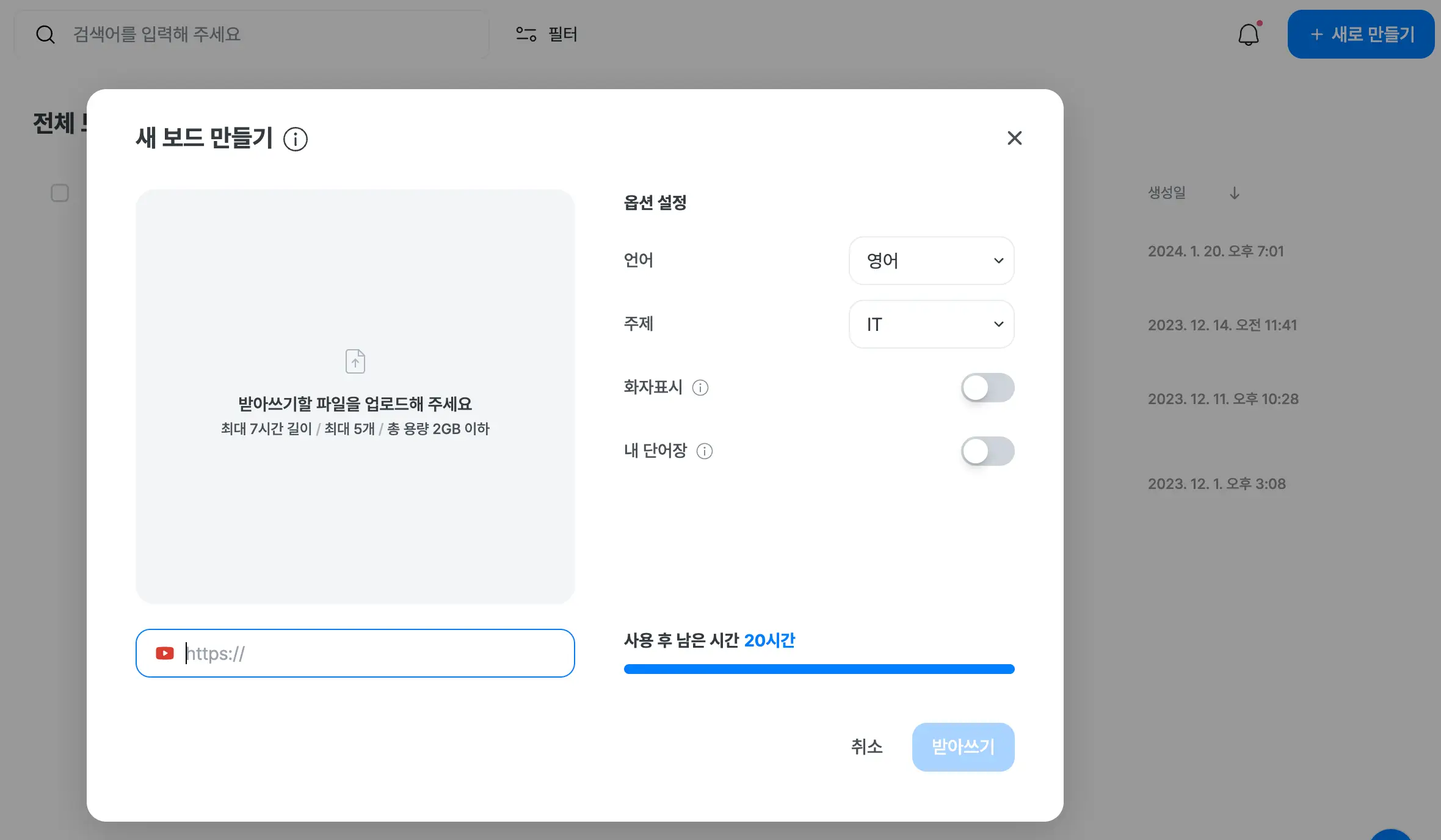This screenshot has height=840, width=1441.
Task: Click the 옵션 설정 heading
Action: 655,202
